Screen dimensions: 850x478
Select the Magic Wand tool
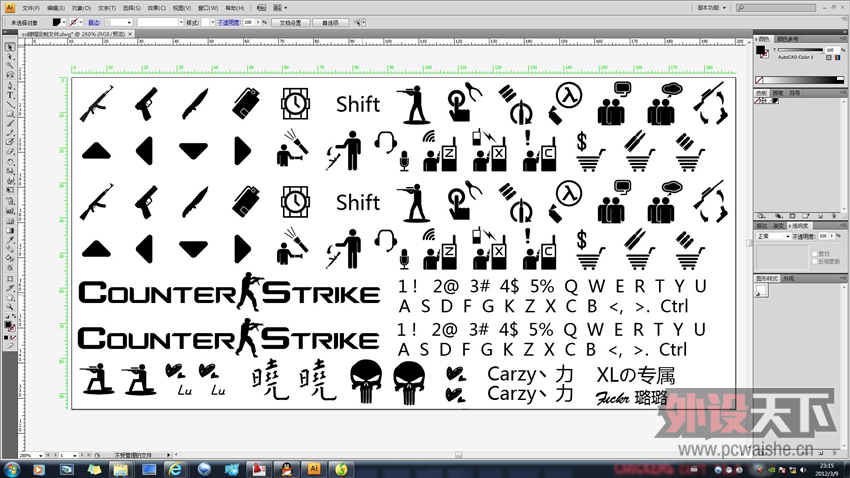[x=10, y=65]
